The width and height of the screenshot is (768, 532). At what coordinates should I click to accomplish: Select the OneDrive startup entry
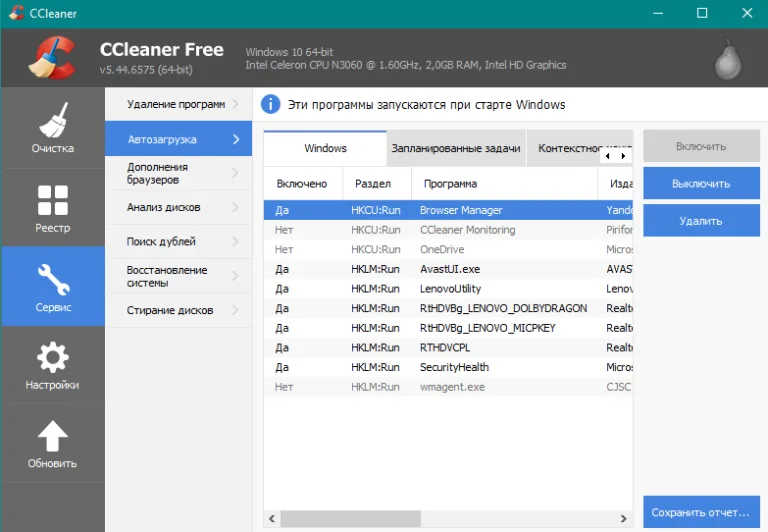coord(448,249)
